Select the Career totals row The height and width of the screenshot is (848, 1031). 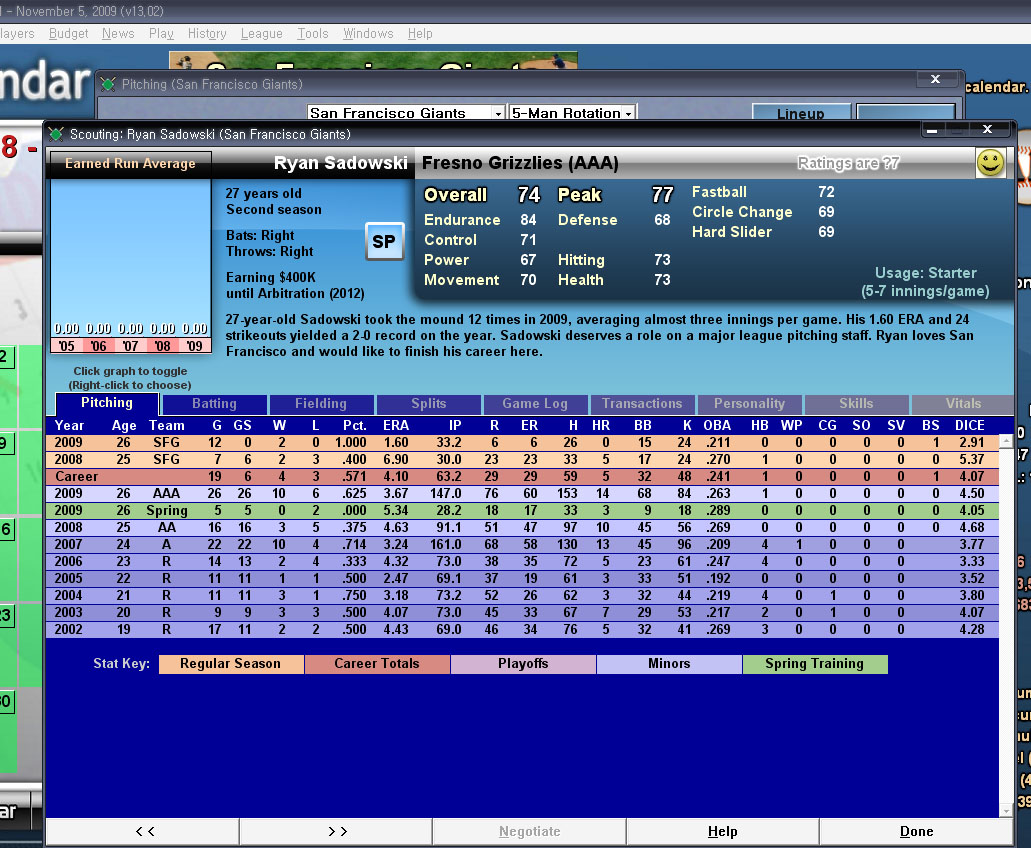522,477
